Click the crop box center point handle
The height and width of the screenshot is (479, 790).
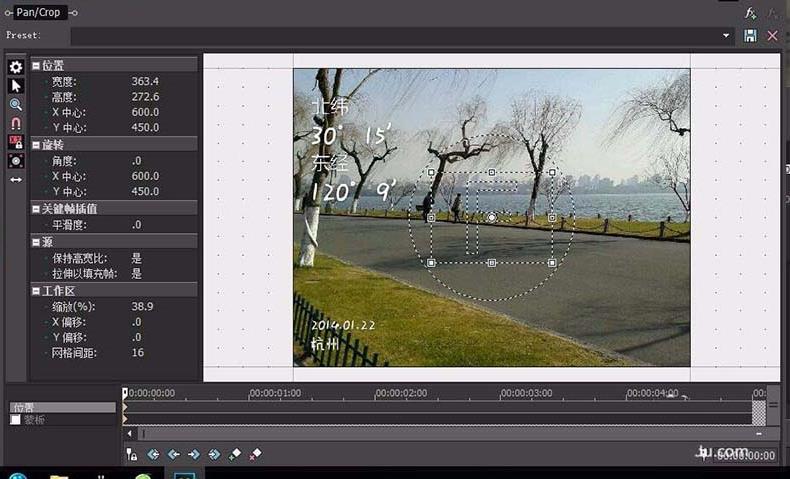tap(492, 218)
